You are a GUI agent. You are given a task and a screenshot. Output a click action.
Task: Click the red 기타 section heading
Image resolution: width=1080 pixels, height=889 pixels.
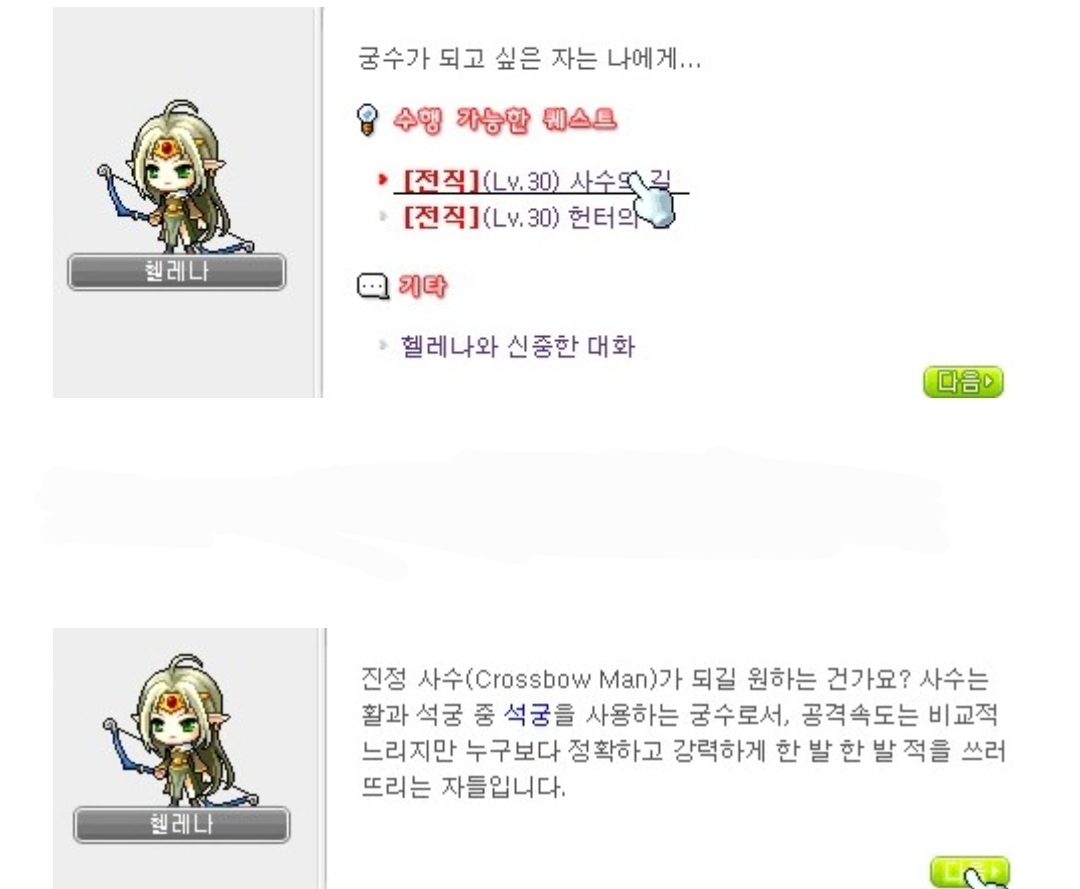(x=422, y=286)
